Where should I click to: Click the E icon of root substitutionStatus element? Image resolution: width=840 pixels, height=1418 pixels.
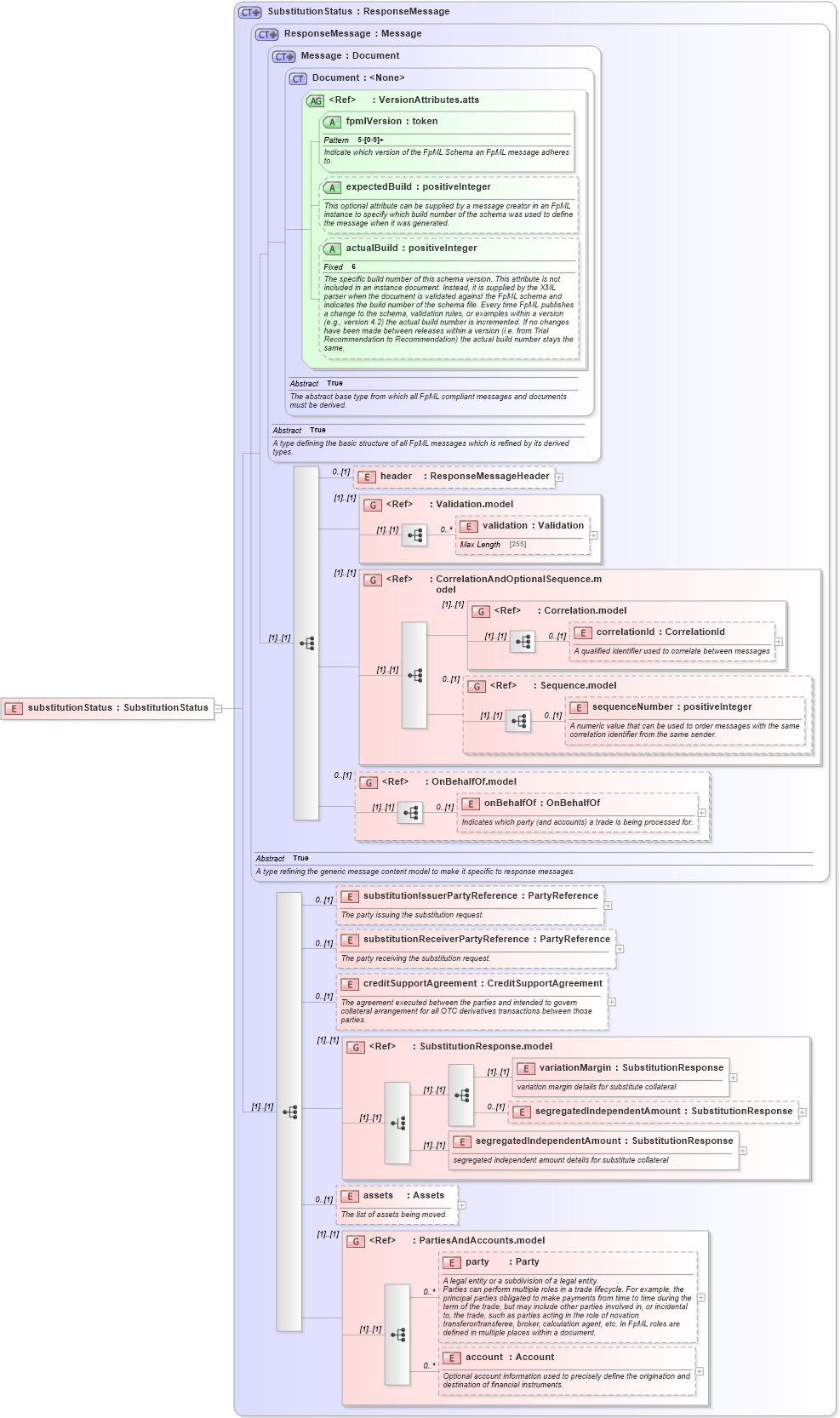[x=14, y=708]
